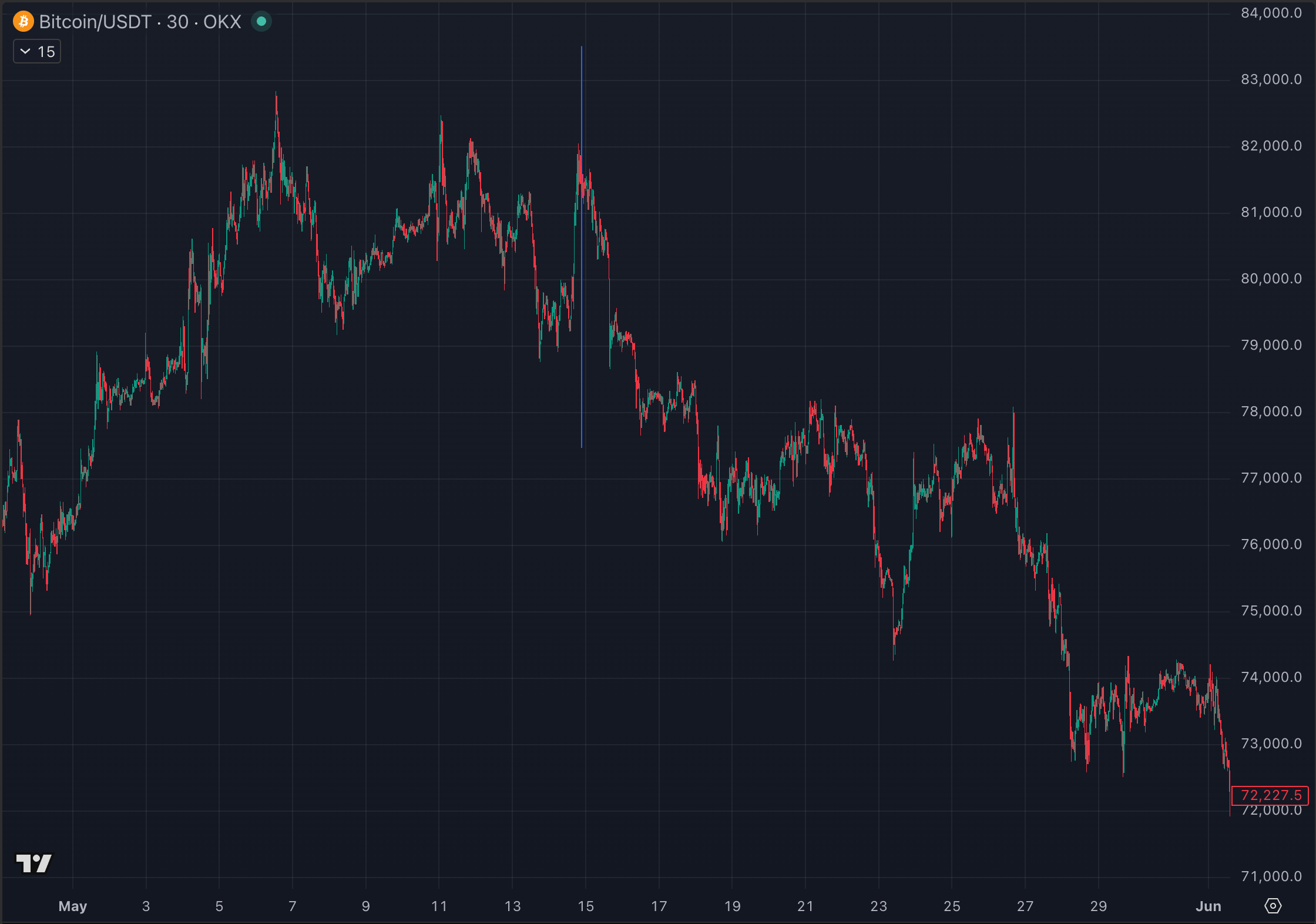The image size is (1316, 924).
Task: Click the 71,000.0 price axis label
Action: tap(1271, 876)
